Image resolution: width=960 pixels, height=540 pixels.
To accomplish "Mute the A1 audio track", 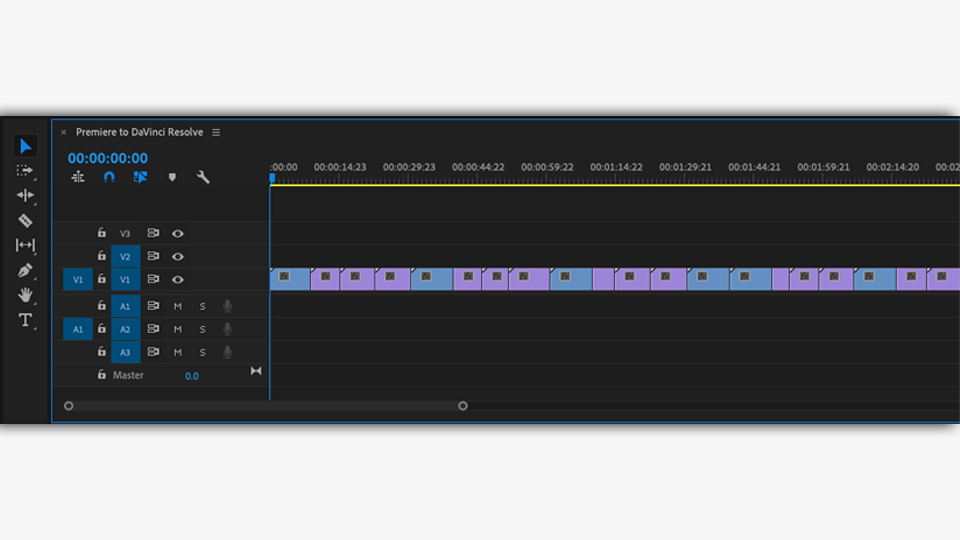I will coord(178,306).
